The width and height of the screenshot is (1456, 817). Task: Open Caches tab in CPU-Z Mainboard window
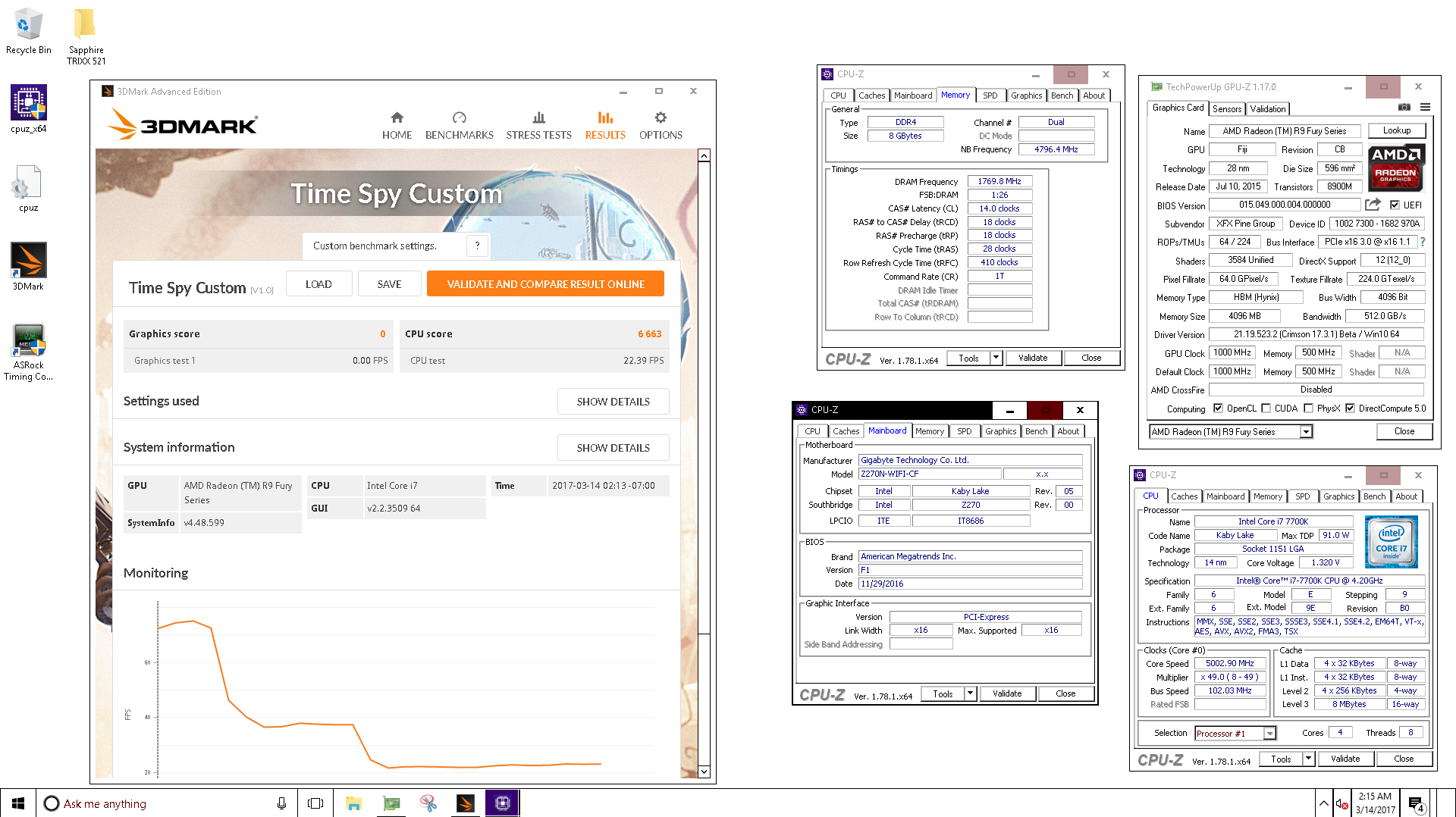[x=846, y=431]
